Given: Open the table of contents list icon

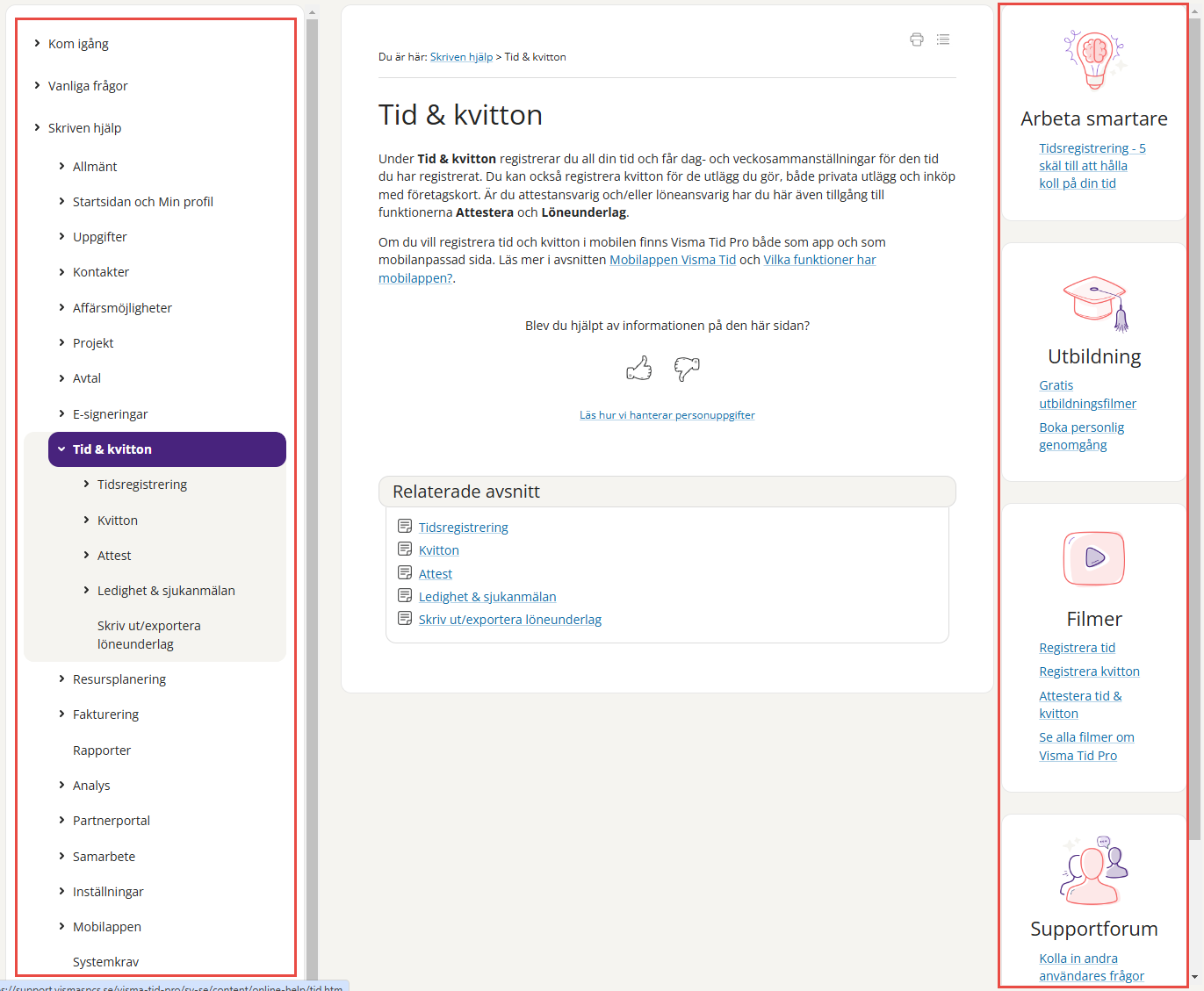Looking at the screenshot, I should click(943, 39).
